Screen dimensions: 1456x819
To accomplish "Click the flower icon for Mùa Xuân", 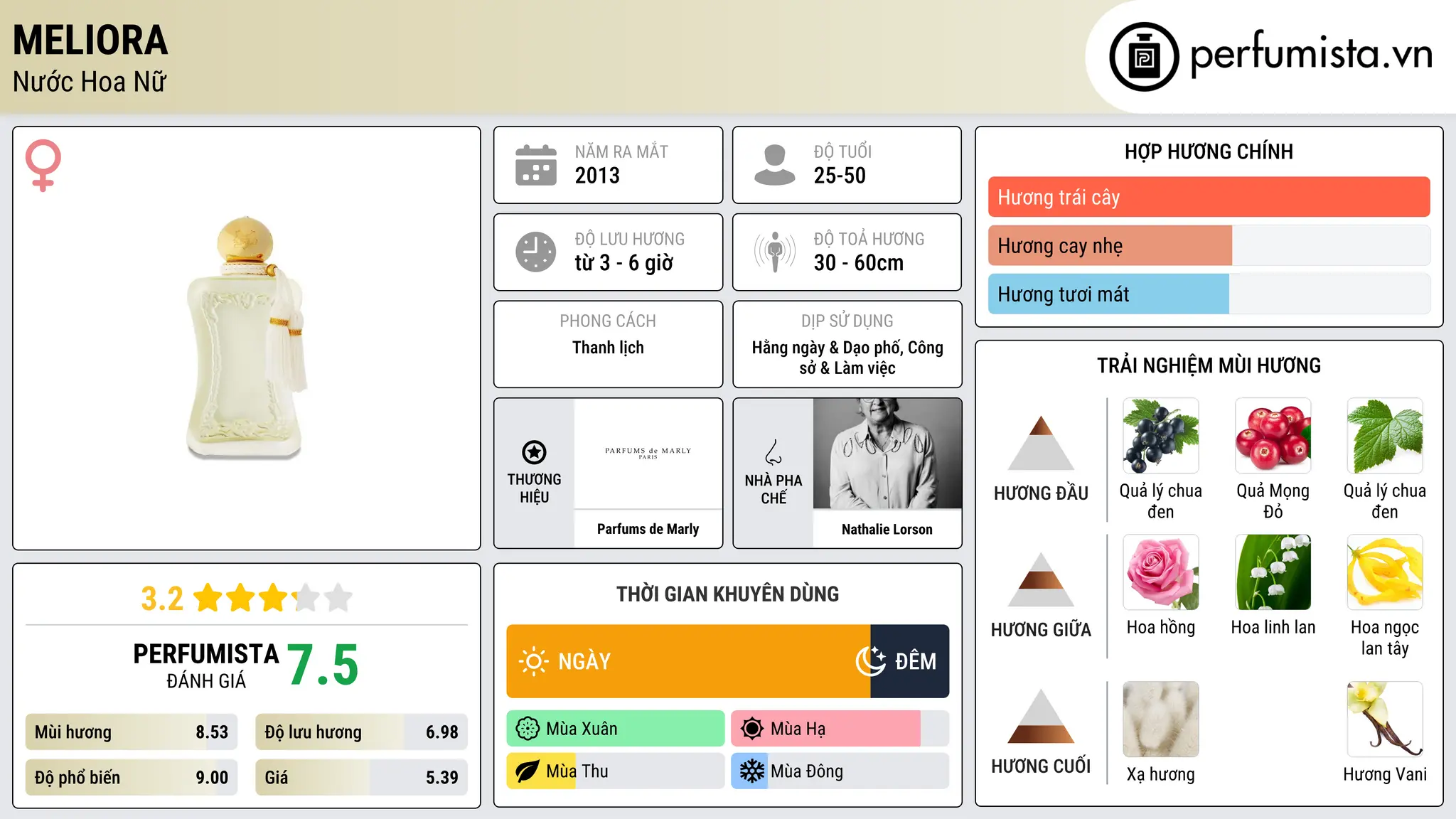I will (x=528, y=729).
